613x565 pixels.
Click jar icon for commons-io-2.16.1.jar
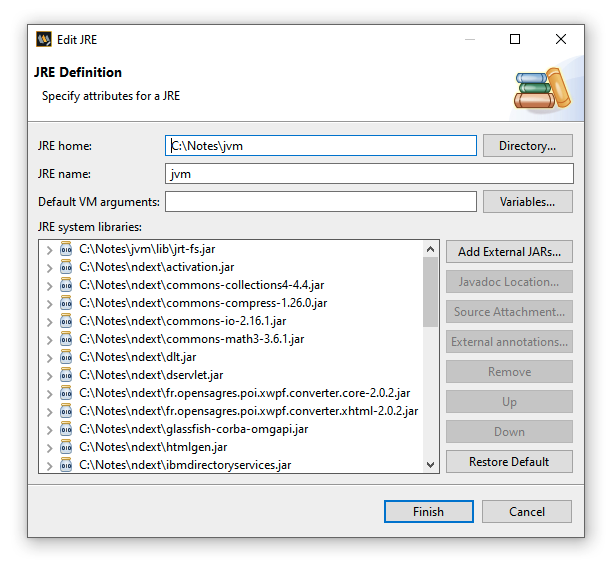tap(66, 321)
